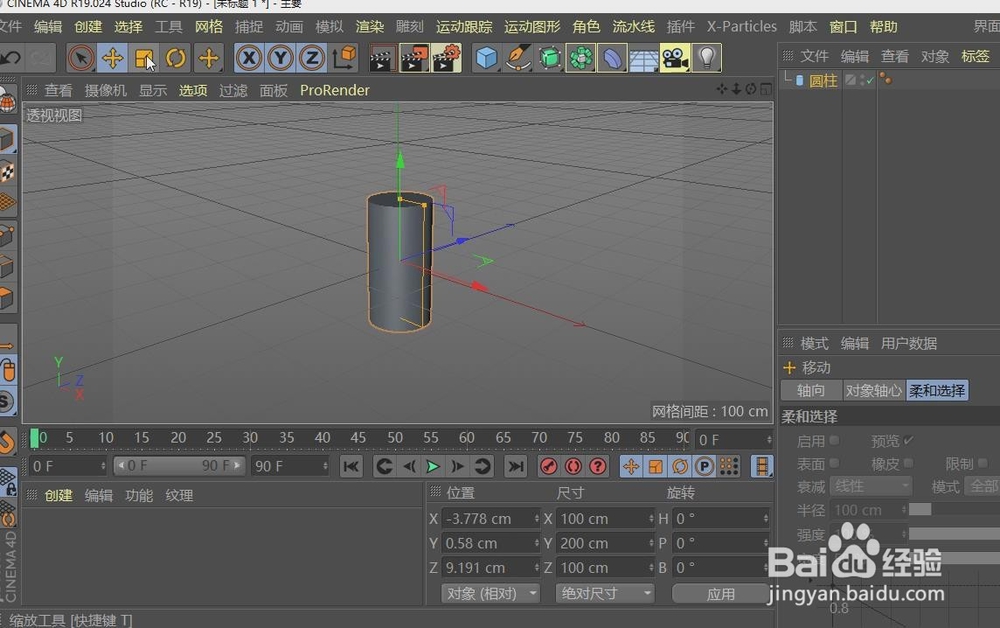
Task: Toggle the 橡皮 checkbox
Action: coord(908,463)
